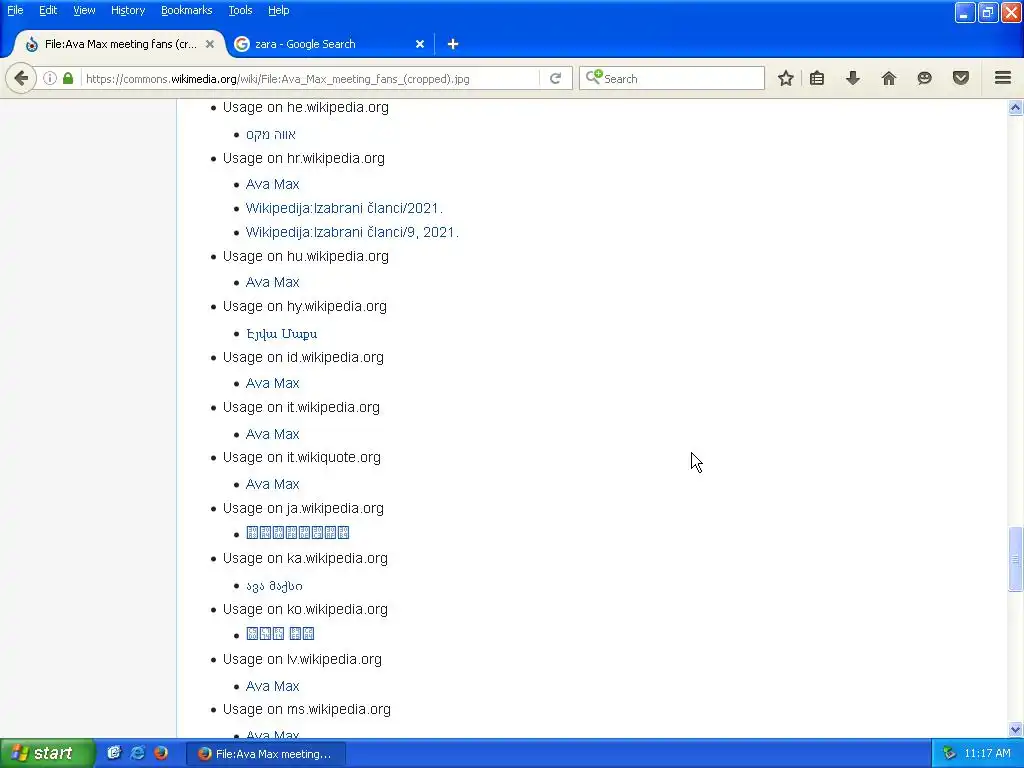
Task: Click the green padlock security icon
Action: (x=68, y=78)
